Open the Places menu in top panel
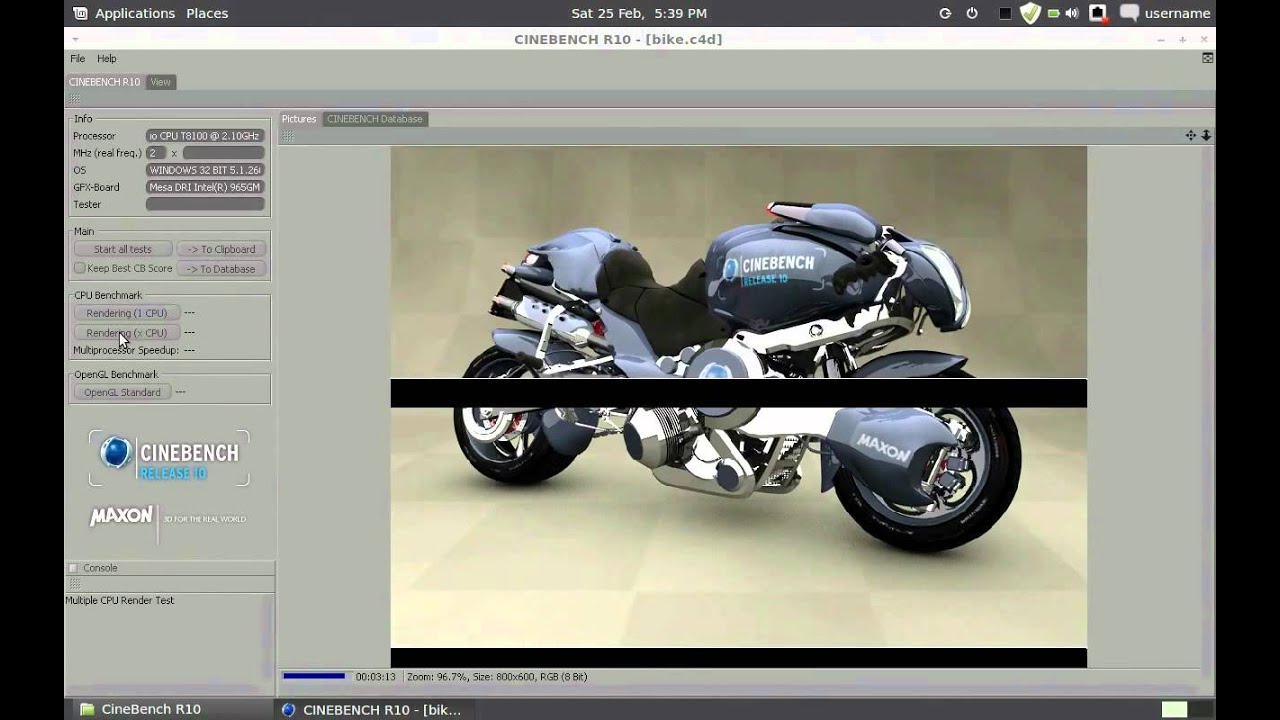1280x720 pixels. [207, 13]
